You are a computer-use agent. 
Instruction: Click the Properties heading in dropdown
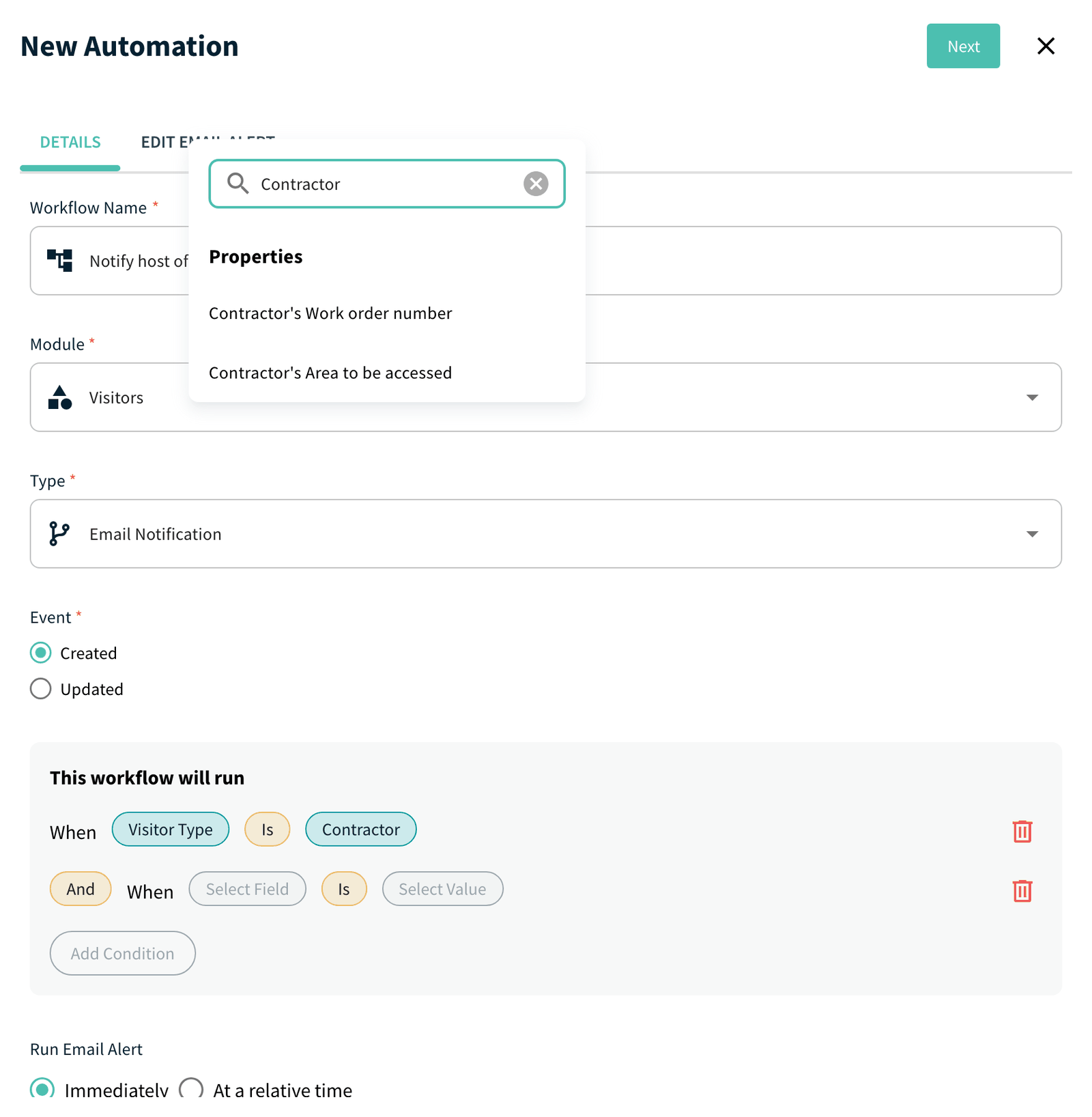coord(256,257)
